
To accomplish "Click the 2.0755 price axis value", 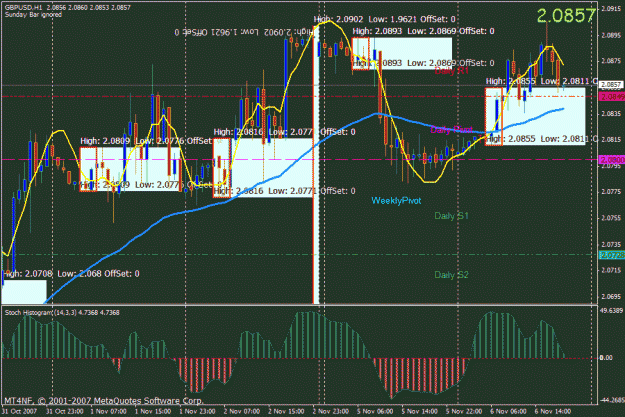I will pos(611,218).
